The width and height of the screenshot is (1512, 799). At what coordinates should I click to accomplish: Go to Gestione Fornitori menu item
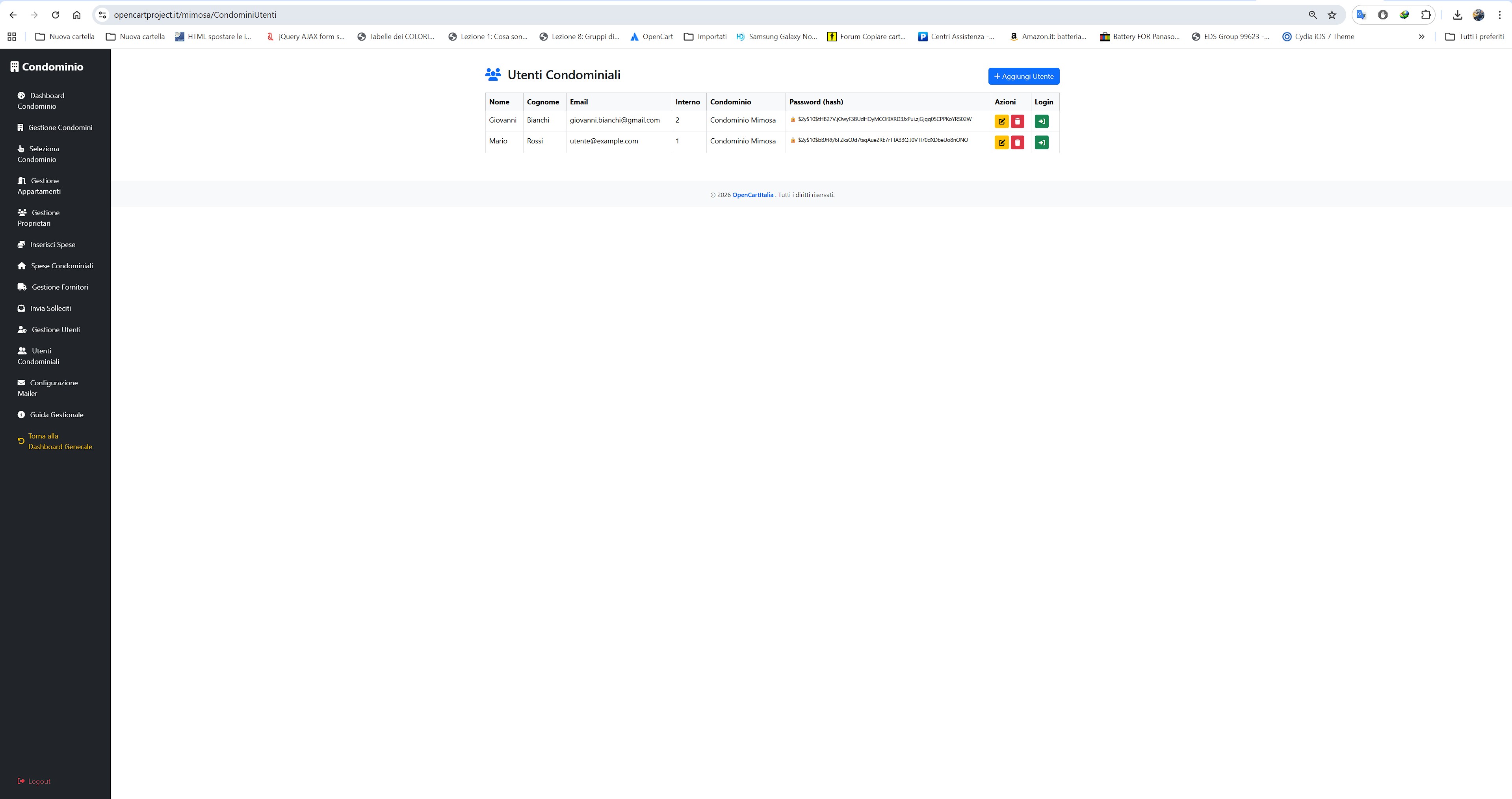(59, 287)
